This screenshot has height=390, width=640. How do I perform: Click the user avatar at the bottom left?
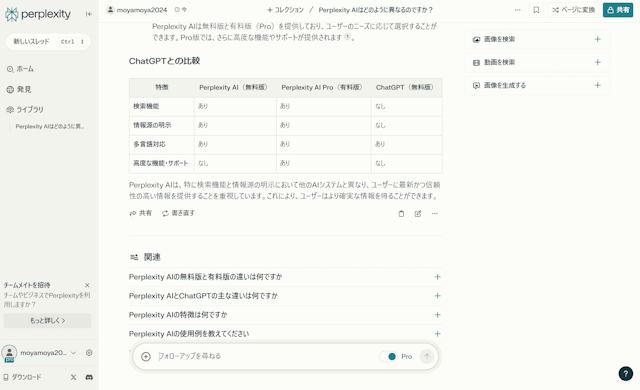coord(9,353)
